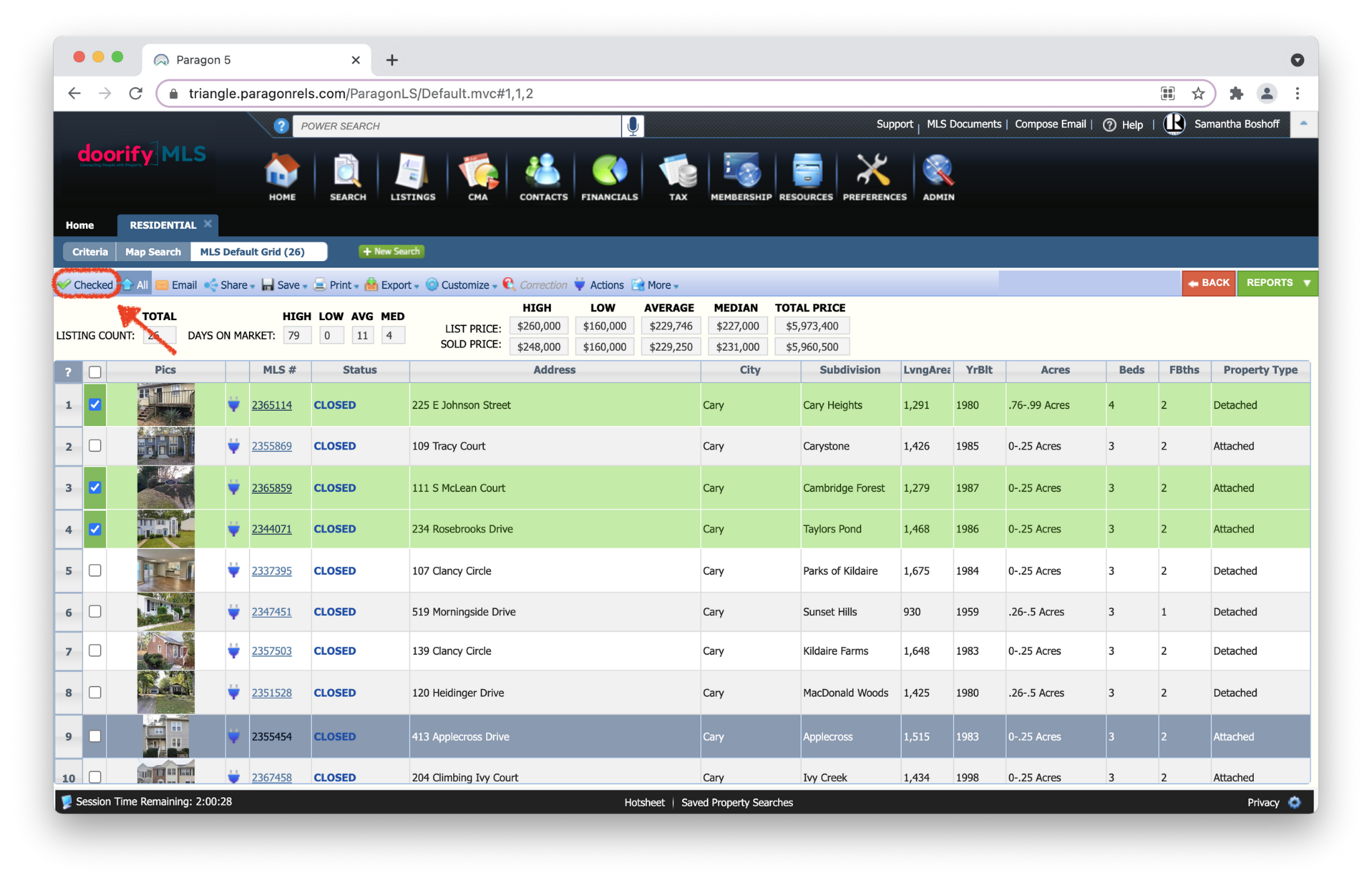
Task: Click the New Search button
Action: tap(392, 251)
